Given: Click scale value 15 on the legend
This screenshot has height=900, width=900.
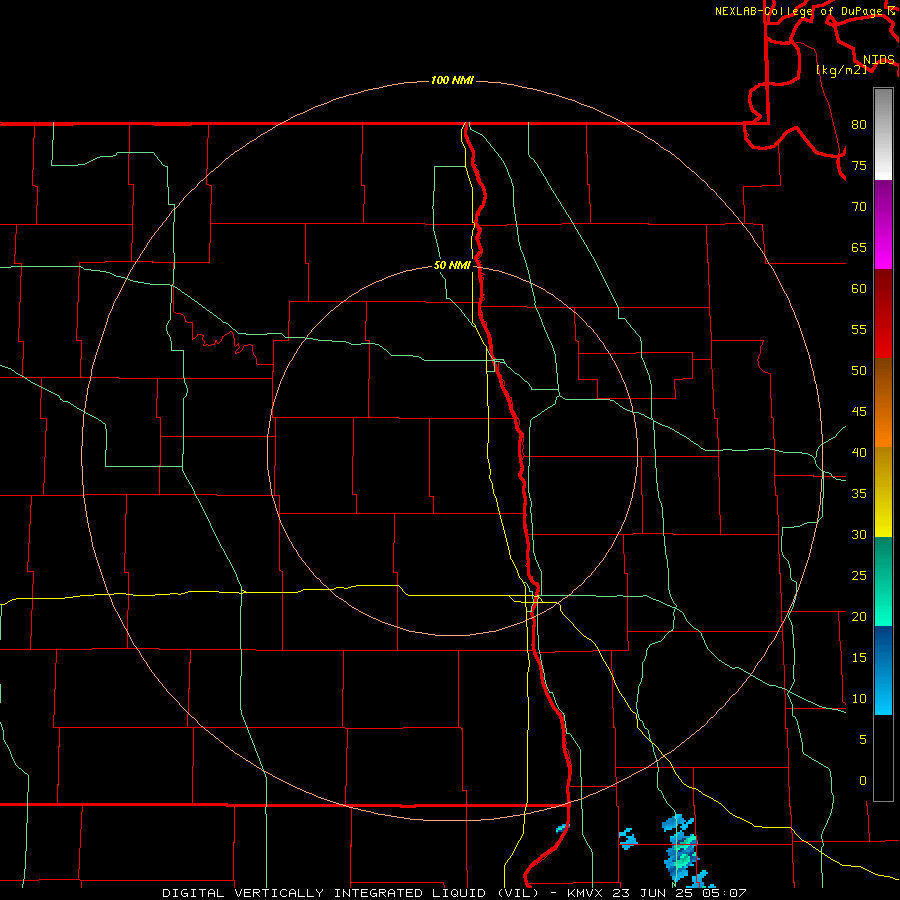Looking at the screenshot, I should [x=859, y=657].
